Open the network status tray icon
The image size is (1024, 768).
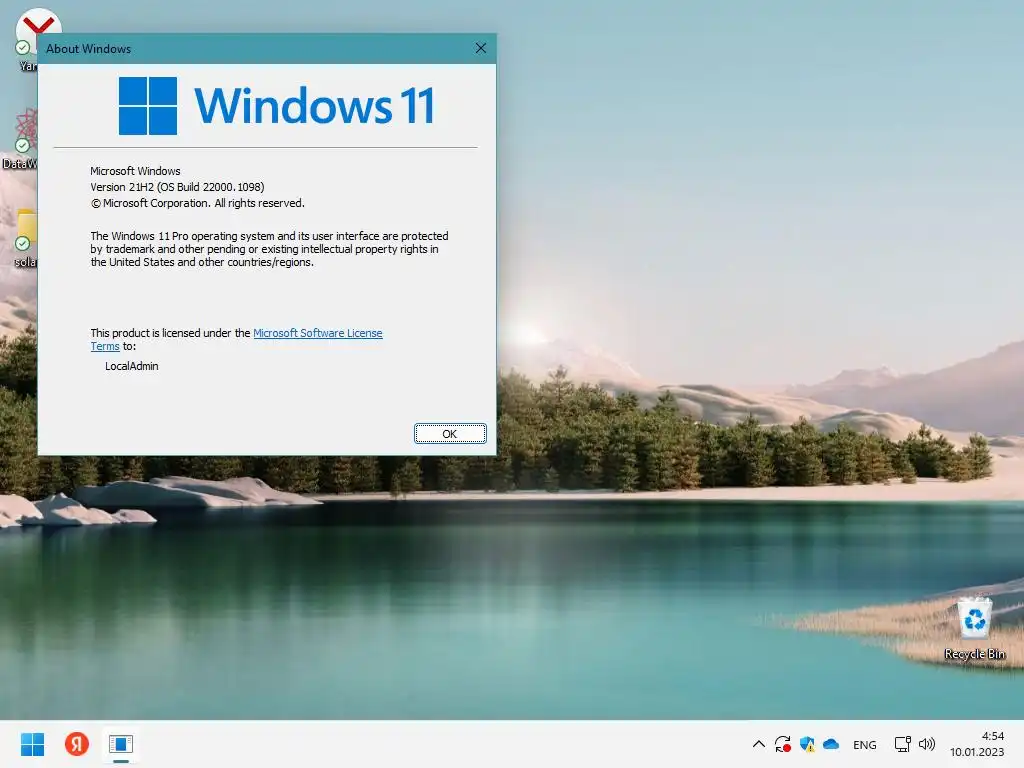tap(903, 744)
